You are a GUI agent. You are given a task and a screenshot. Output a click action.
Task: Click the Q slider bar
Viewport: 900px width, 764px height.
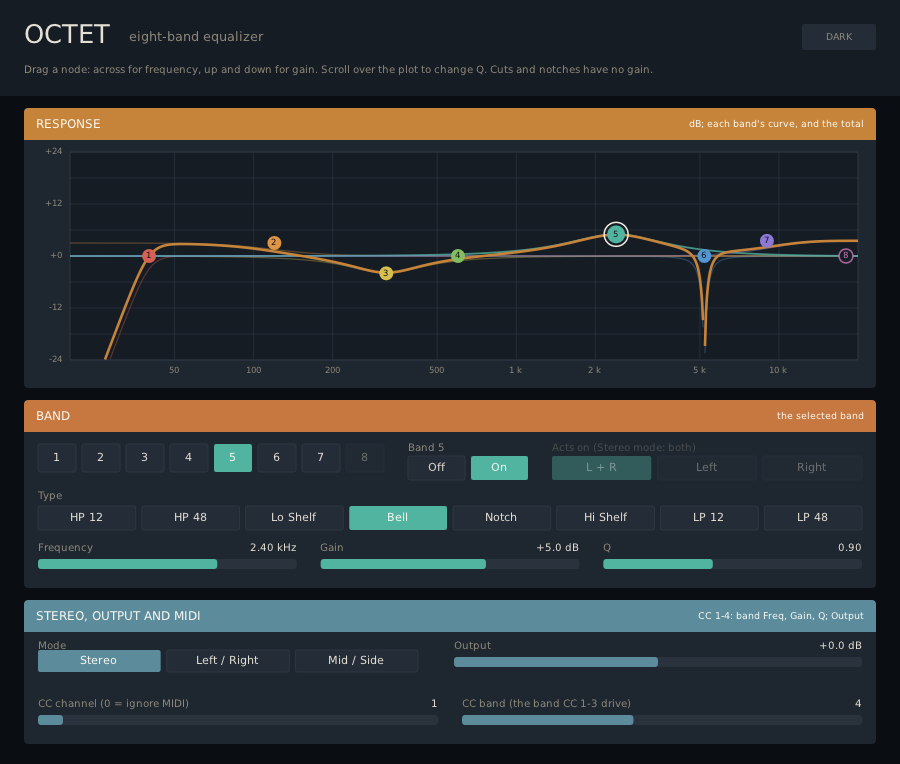(x=732, y=564)
